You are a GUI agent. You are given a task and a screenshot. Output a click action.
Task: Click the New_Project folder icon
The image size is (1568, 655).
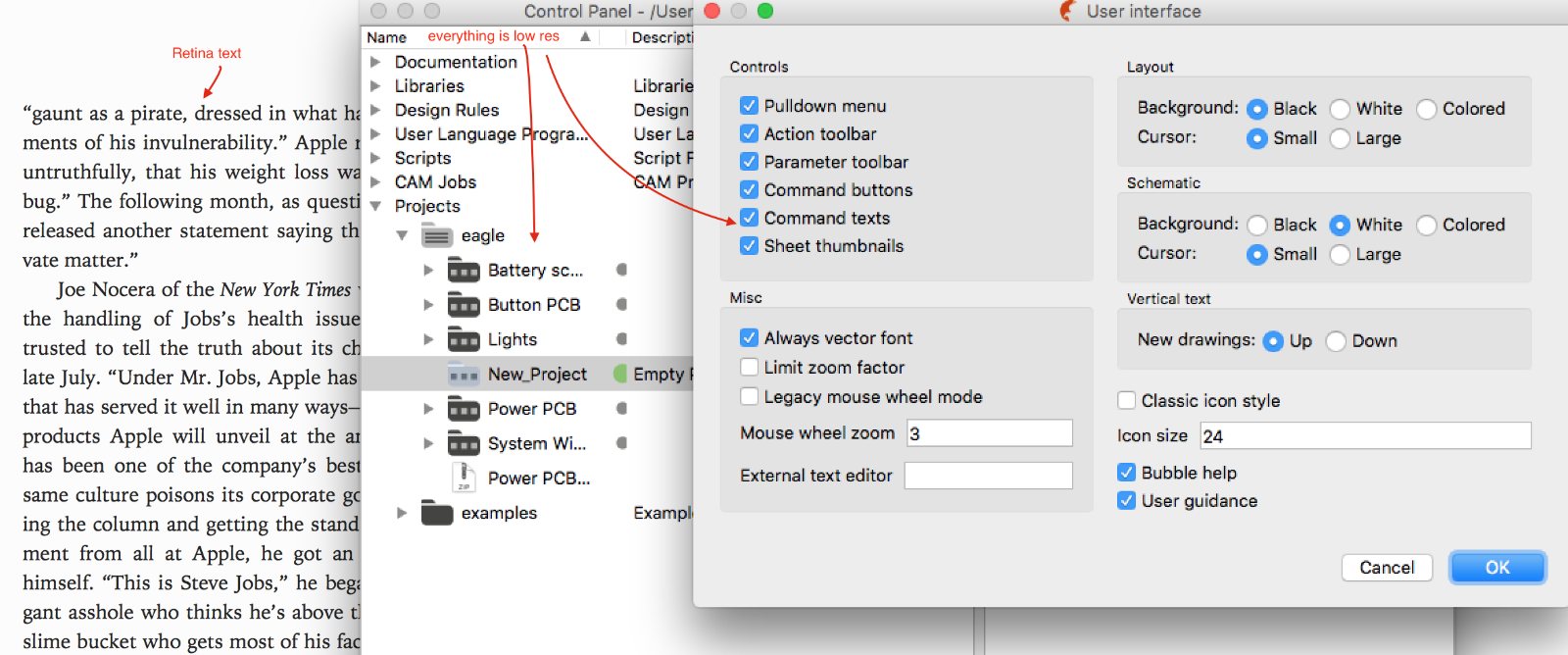[464, 374]
